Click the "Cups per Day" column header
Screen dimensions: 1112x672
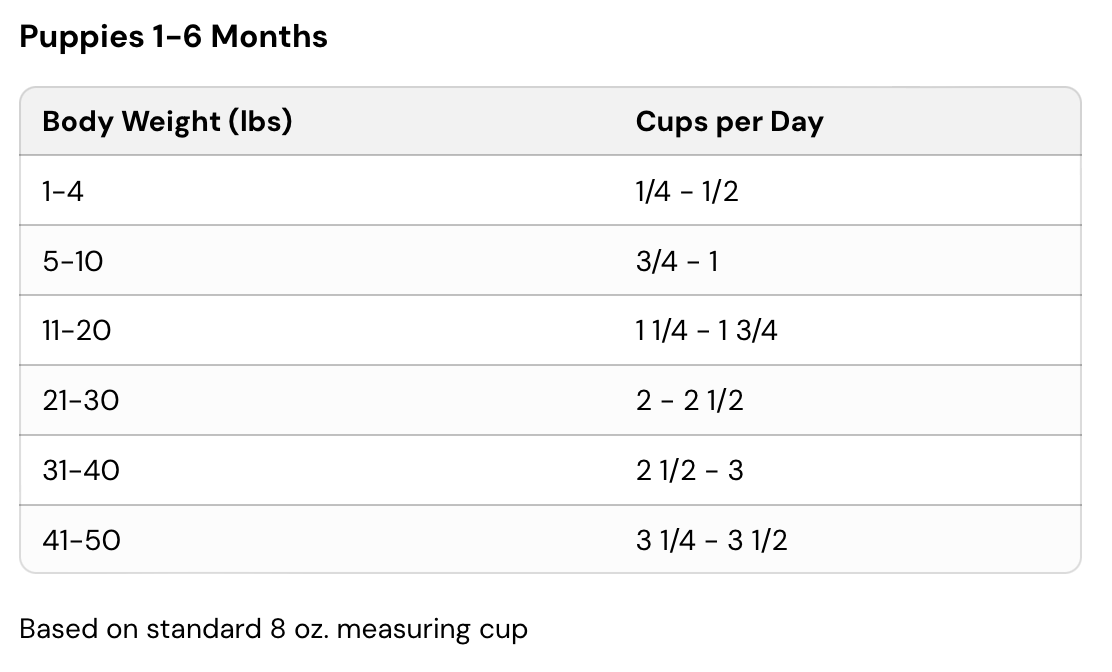[729, 122]
